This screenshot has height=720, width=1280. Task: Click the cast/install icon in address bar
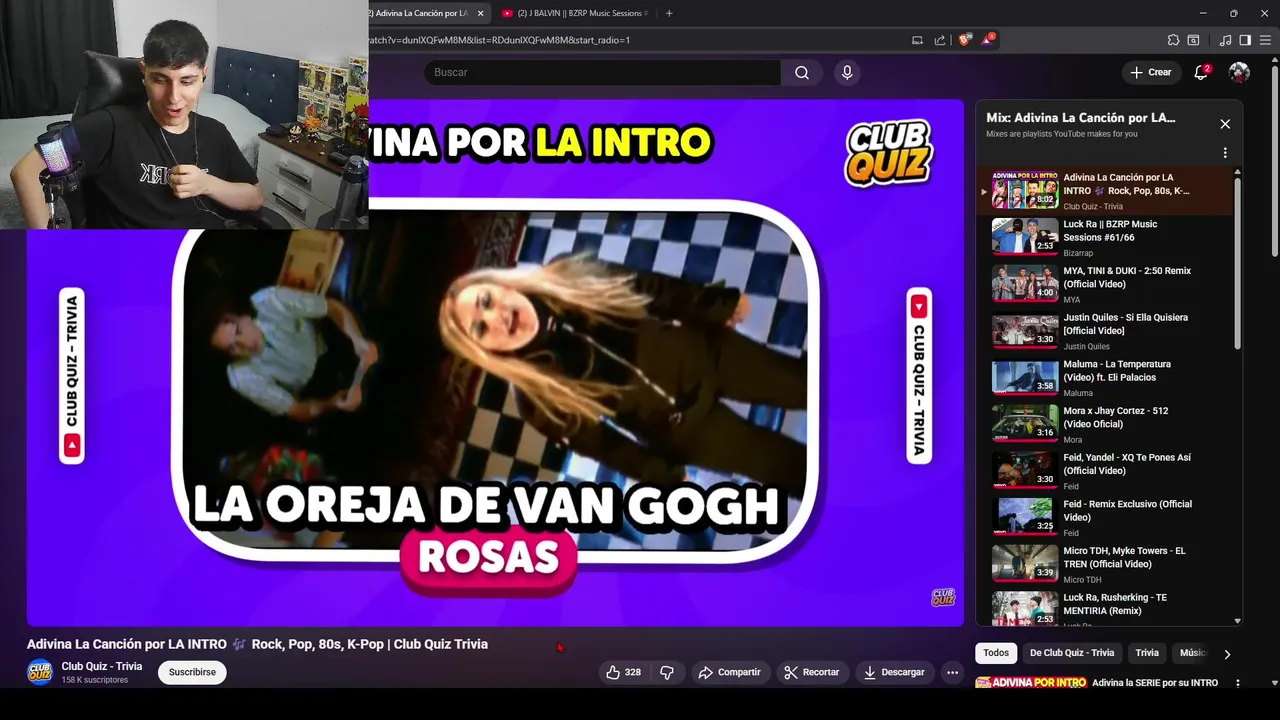(x=917, y=40)
